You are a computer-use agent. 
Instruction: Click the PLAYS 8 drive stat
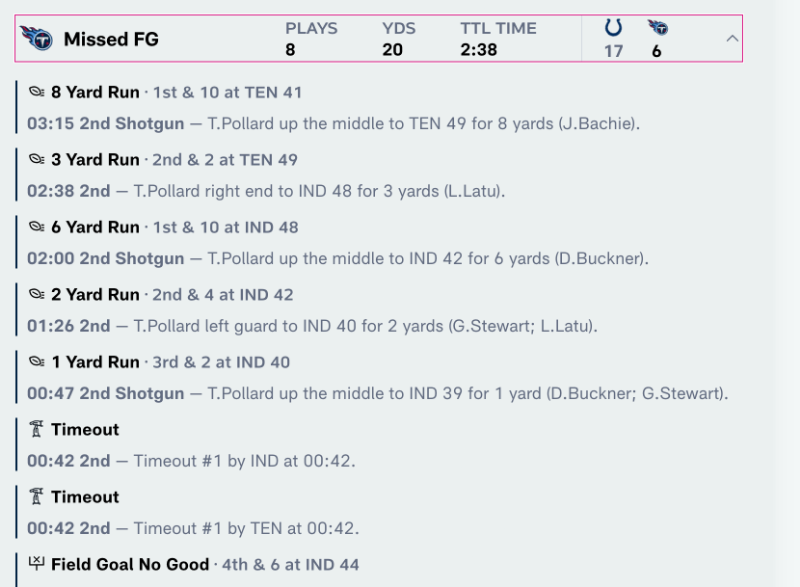tap(311, 39)
